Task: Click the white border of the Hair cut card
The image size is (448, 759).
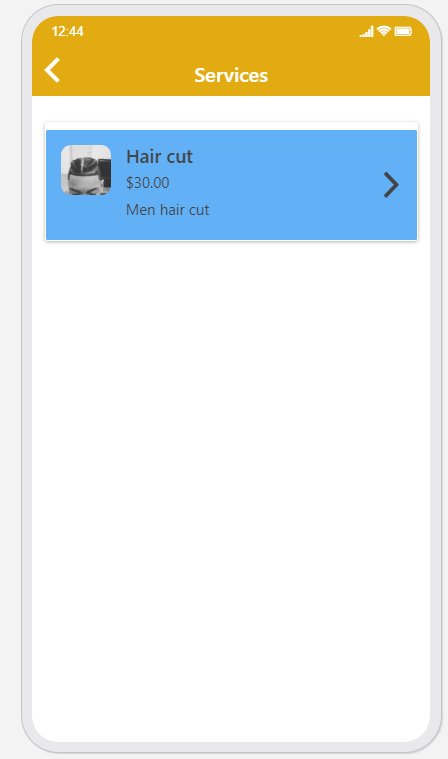Action: (231, 126)
